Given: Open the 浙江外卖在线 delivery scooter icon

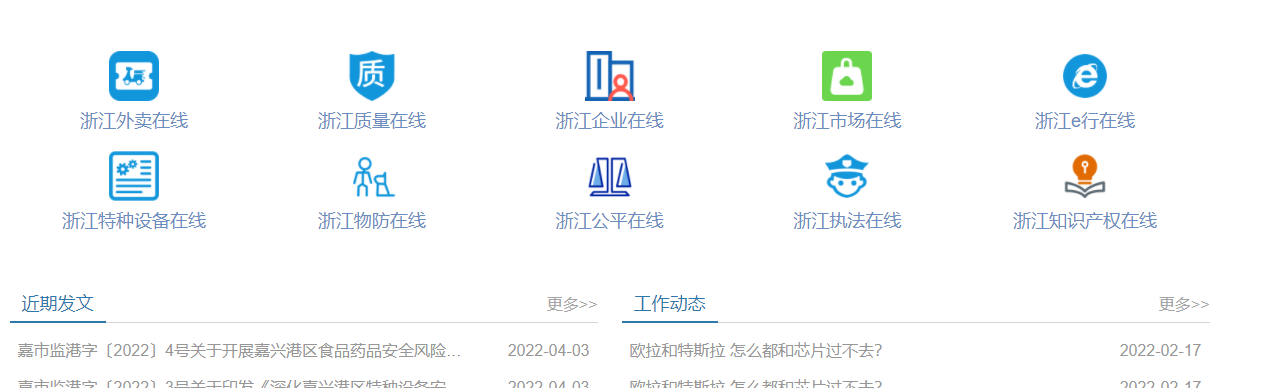Looking at the screenshot, I should tap(134, 76).
